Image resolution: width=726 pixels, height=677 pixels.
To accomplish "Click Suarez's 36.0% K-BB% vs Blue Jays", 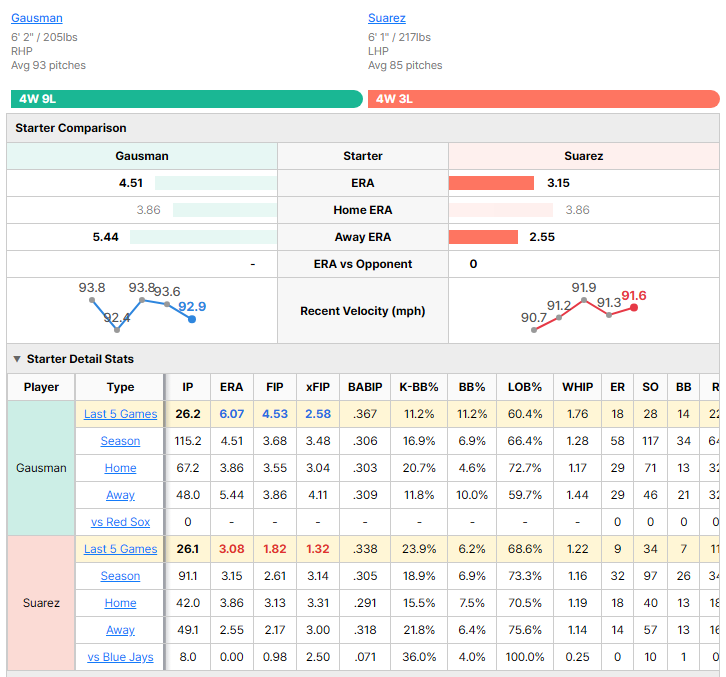I will 419,657.
